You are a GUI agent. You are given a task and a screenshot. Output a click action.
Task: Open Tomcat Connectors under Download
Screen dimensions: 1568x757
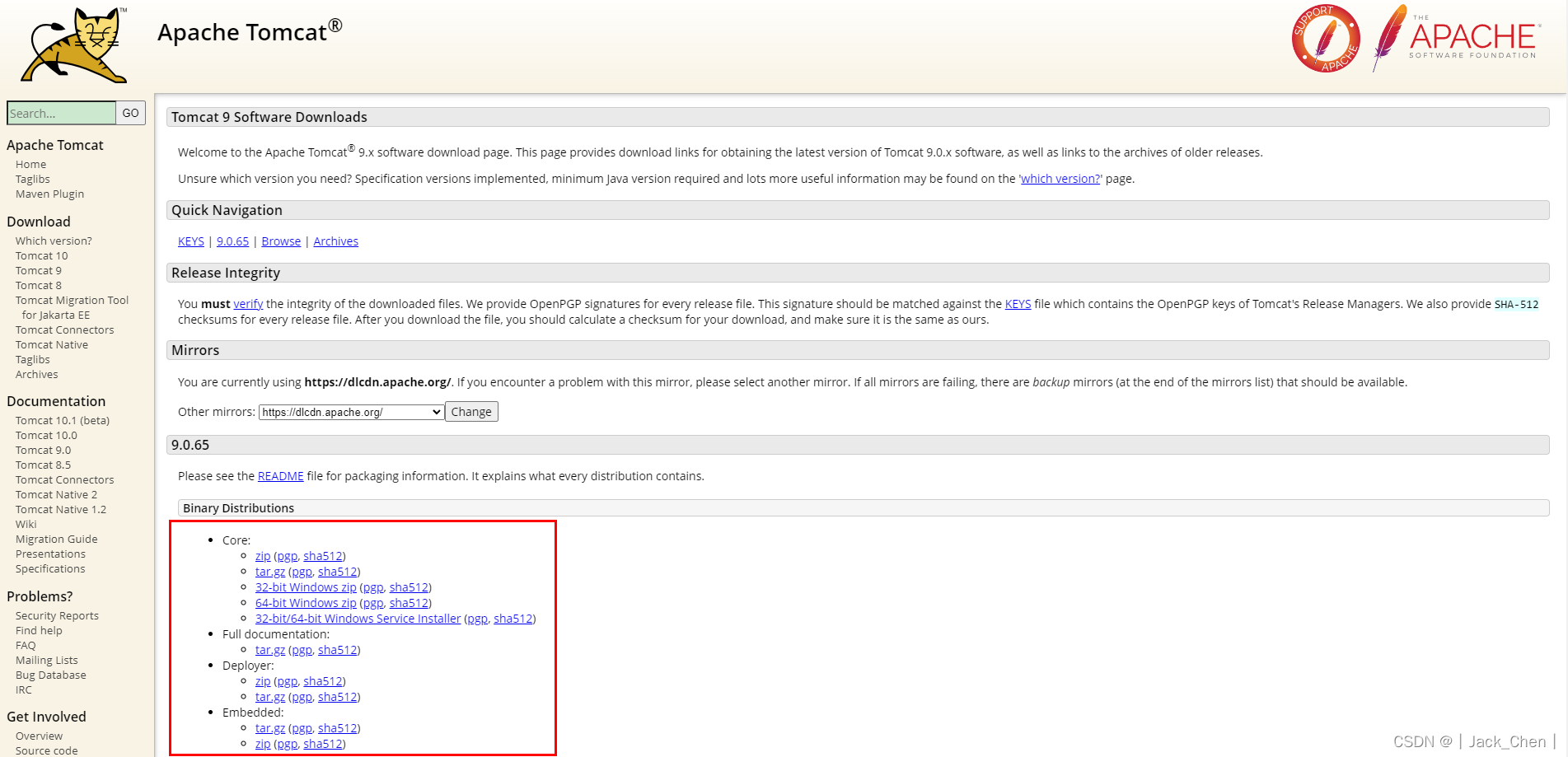[x=65, y=330]
